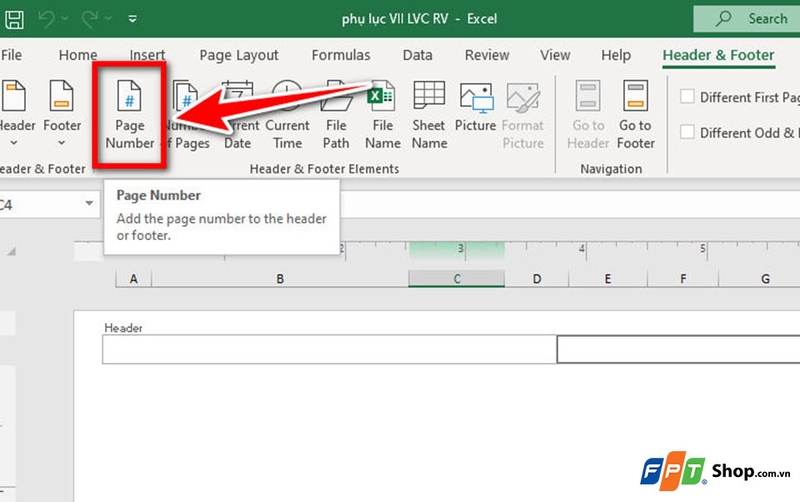Image resolution: width=800 pixels, height=502 pixels.
Task: Click Go to Header button
Action: point(588,115)
